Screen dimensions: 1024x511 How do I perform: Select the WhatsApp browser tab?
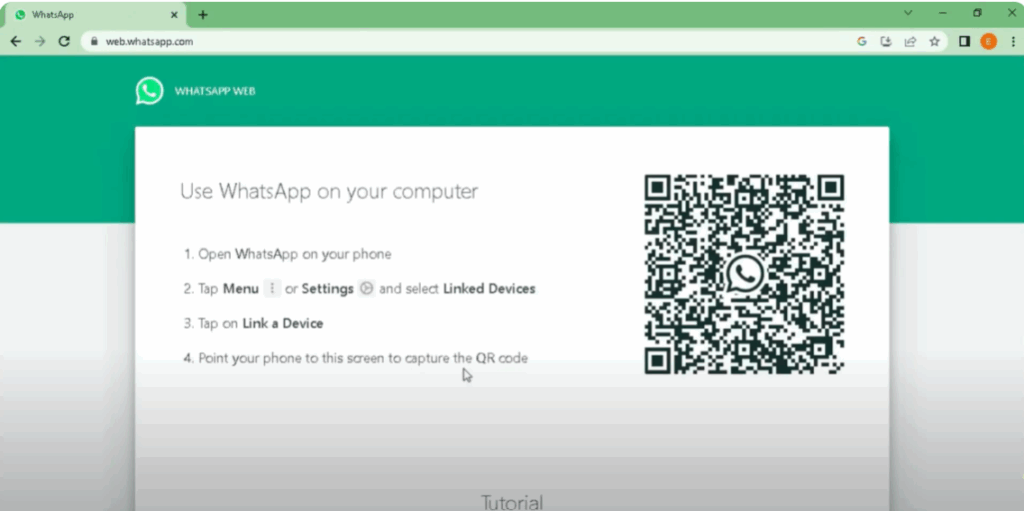[x=95, y=14]
